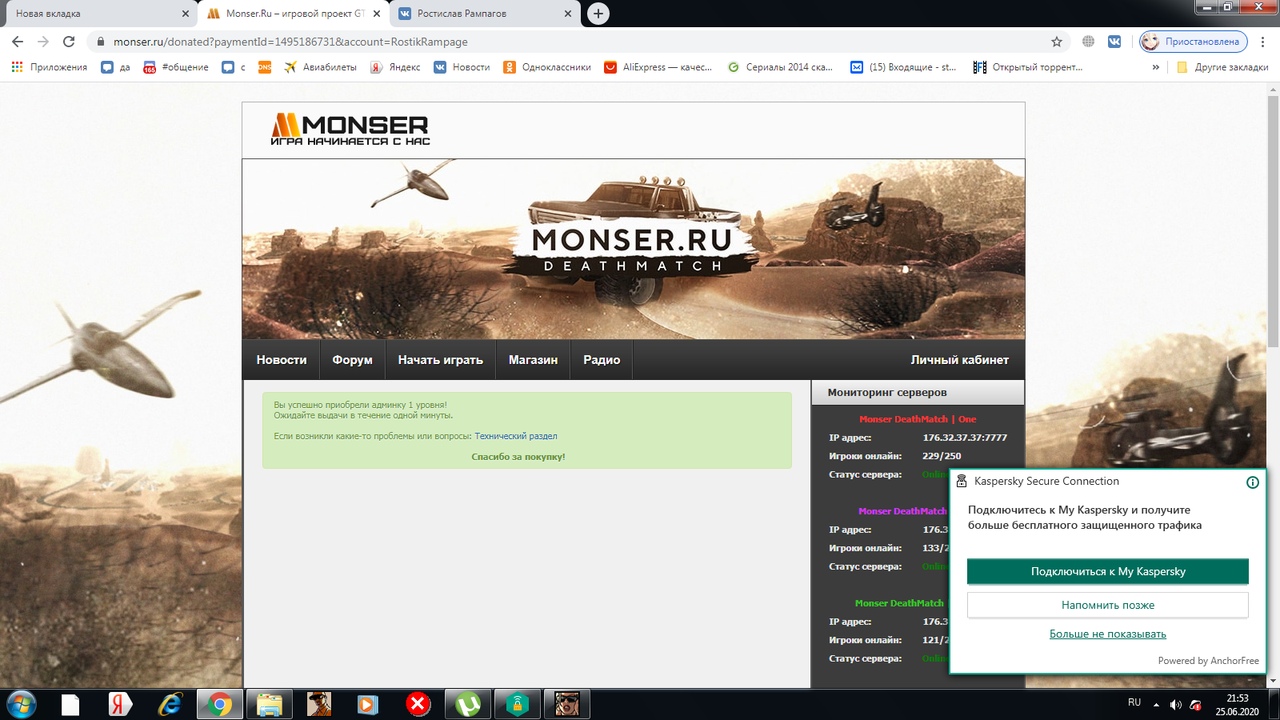Expand the hidden bookmarks chevron
This screenshot has height=720, width=1280.
pos(1156,67)
